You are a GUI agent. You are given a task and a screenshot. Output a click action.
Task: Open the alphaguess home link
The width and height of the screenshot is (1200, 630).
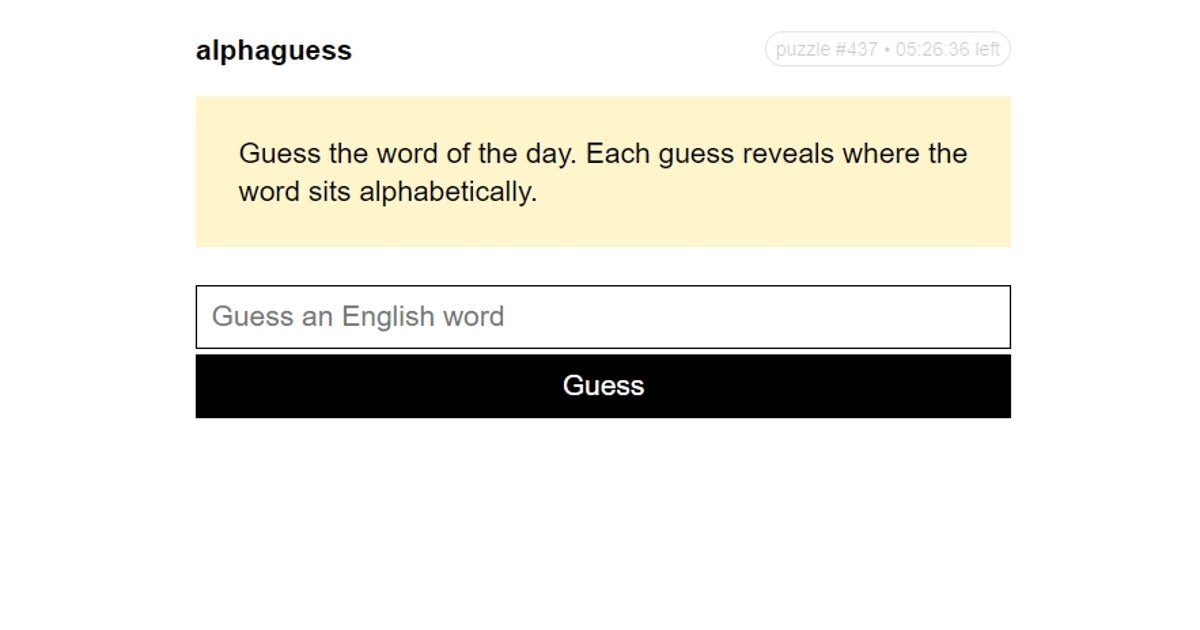tap(274, 50)
